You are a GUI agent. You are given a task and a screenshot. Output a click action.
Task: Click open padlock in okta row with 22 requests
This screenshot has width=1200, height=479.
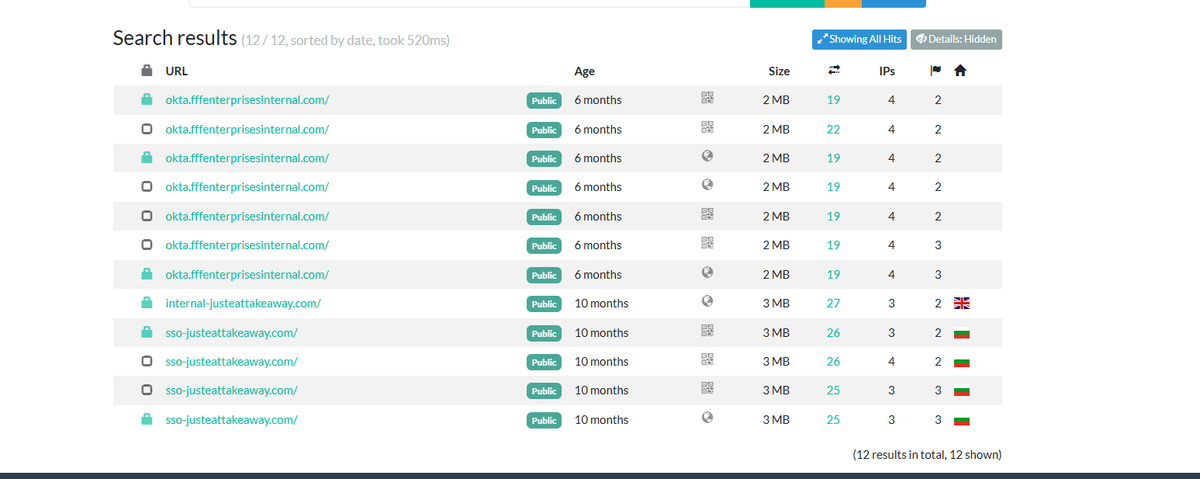pyautogui.click(x=146, y=128)
